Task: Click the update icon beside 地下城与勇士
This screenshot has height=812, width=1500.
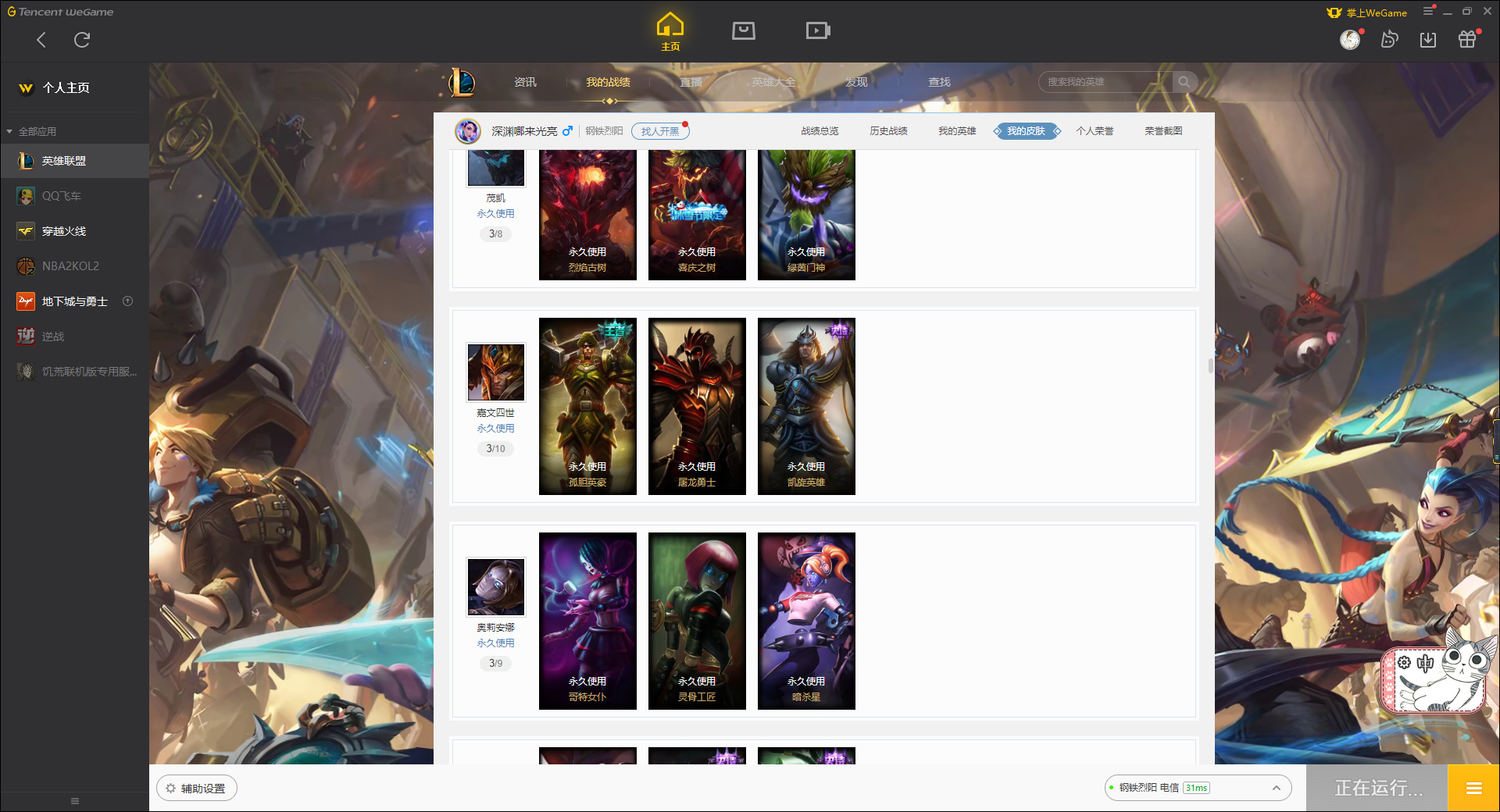Action: [128, 301]
